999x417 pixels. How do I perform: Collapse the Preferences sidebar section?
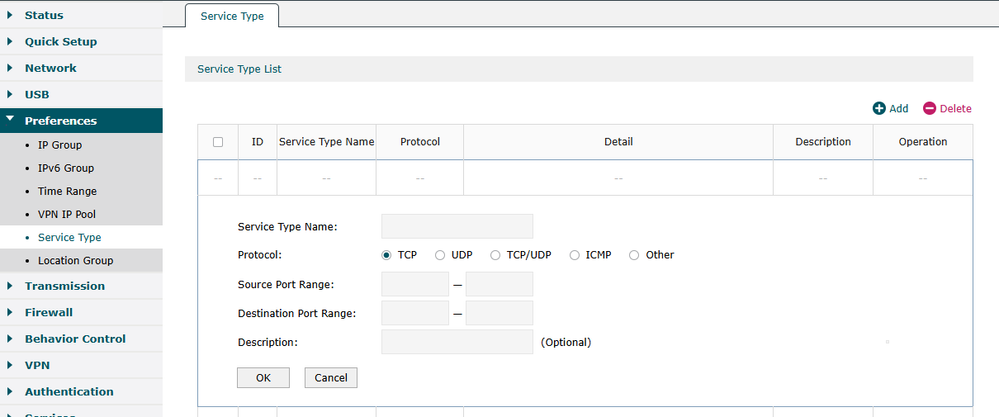pyautogui.click(x=60, y=121)
